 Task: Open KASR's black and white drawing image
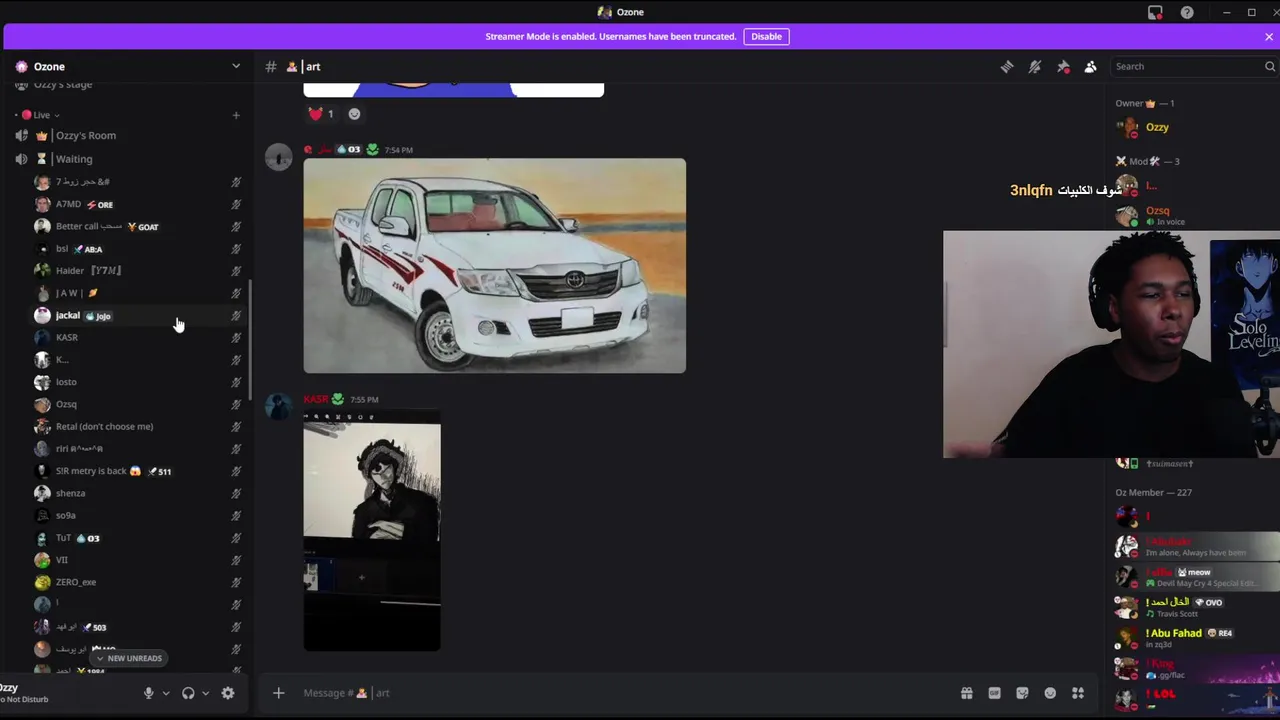[372, 530]
